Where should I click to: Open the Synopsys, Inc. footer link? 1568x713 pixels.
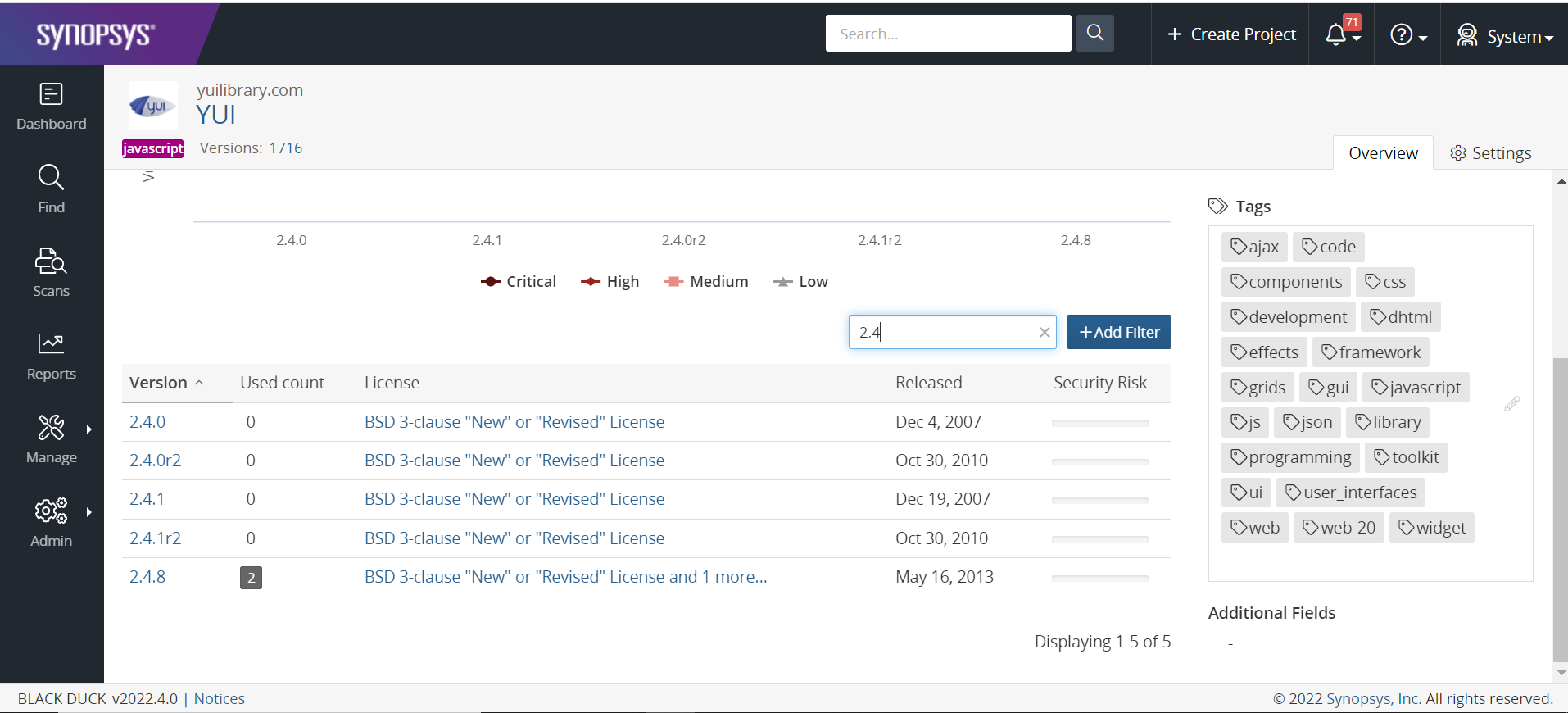1373,699
